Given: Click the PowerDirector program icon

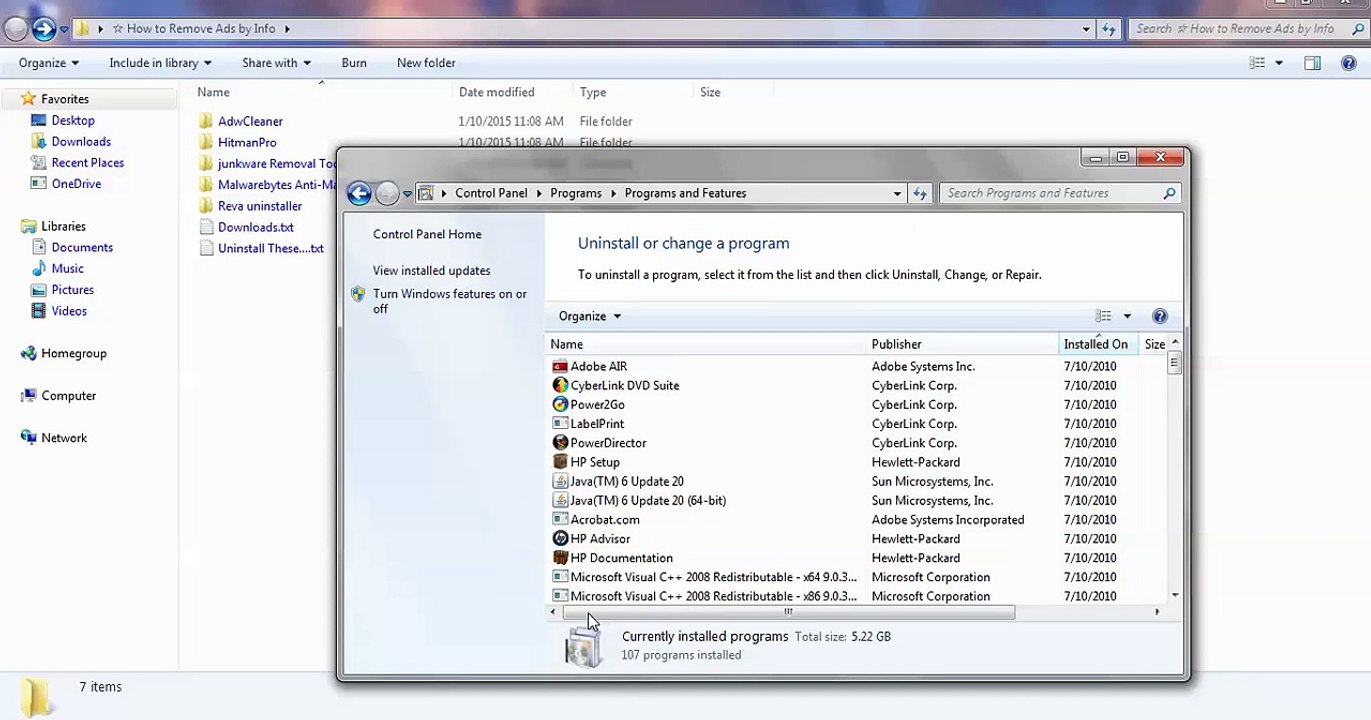Looking at the screenshot, I should 560,442.
